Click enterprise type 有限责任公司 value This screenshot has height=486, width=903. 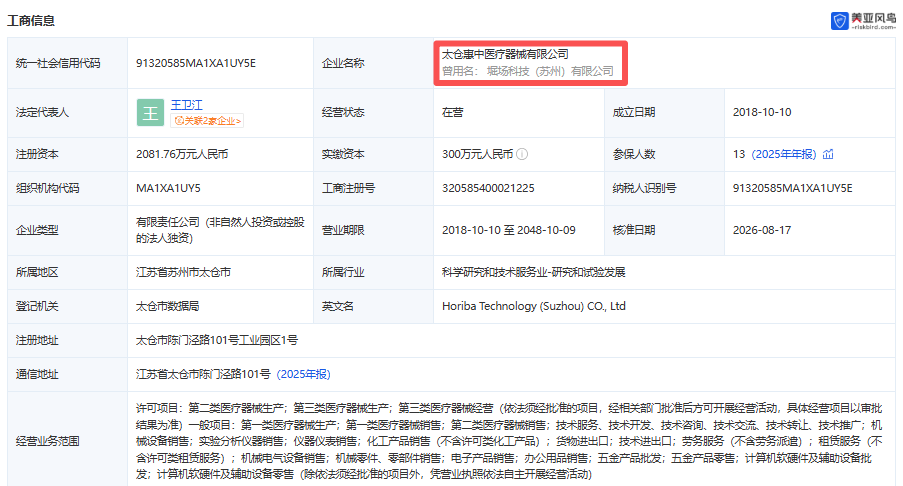pyautogui.click(x=220, y=230)
